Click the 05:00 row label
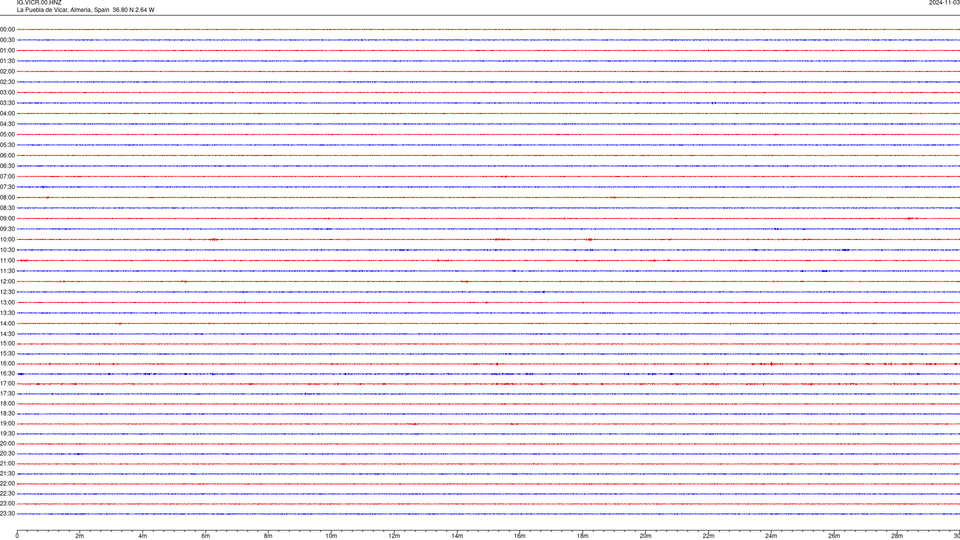 coord(7,135)
